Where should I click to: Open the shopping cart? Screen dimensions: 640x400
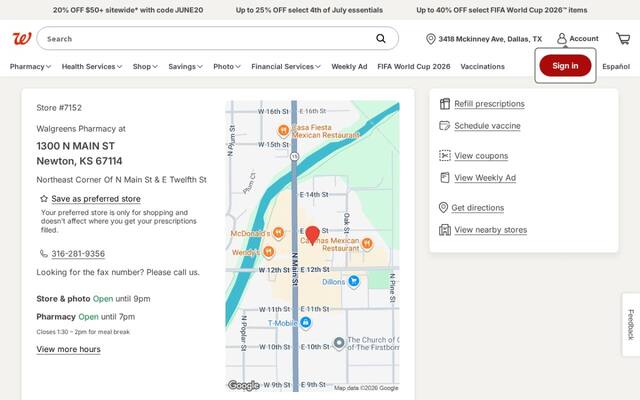click(623, 38)
